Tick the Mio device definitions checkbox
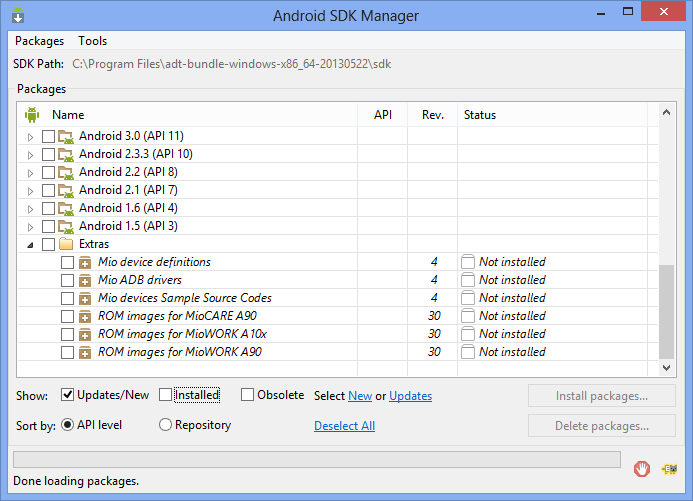 point(67,262)
